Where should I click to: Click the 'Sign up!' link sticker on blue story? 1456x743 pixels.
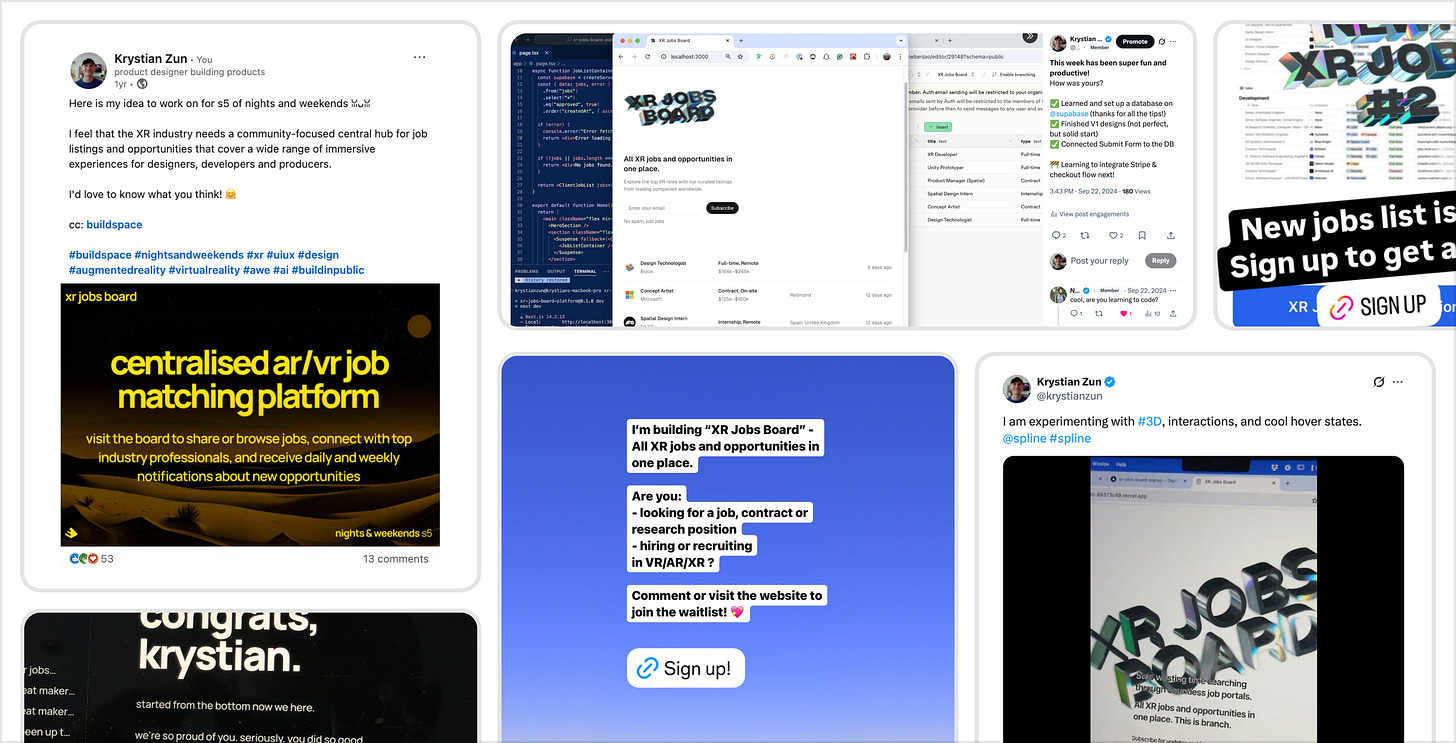point(686,668)
